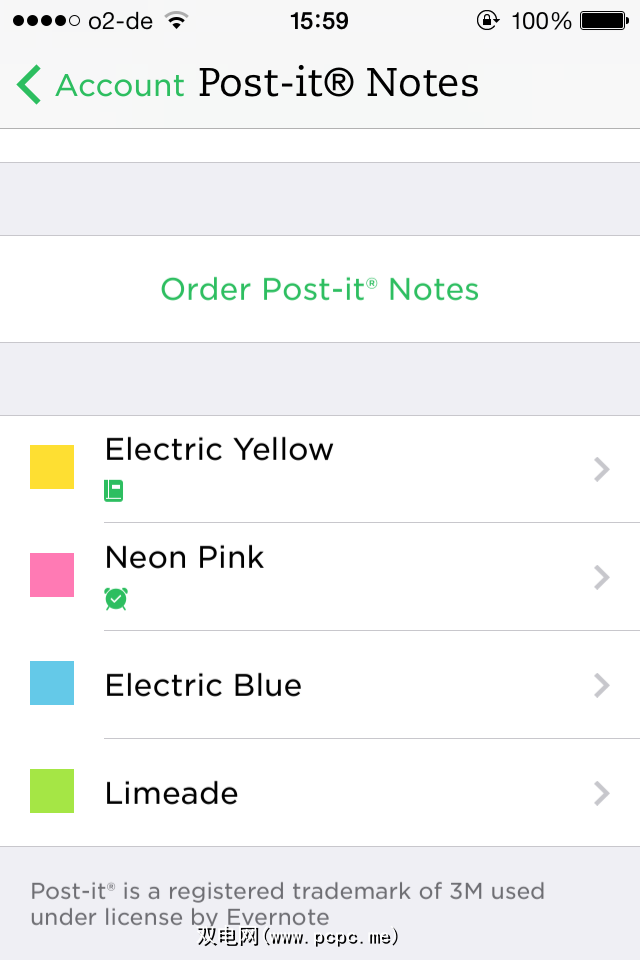The width and height of the screenshot is (640, 960).
Task: Tap the clock time in status bar
Action: pos(319,20)
